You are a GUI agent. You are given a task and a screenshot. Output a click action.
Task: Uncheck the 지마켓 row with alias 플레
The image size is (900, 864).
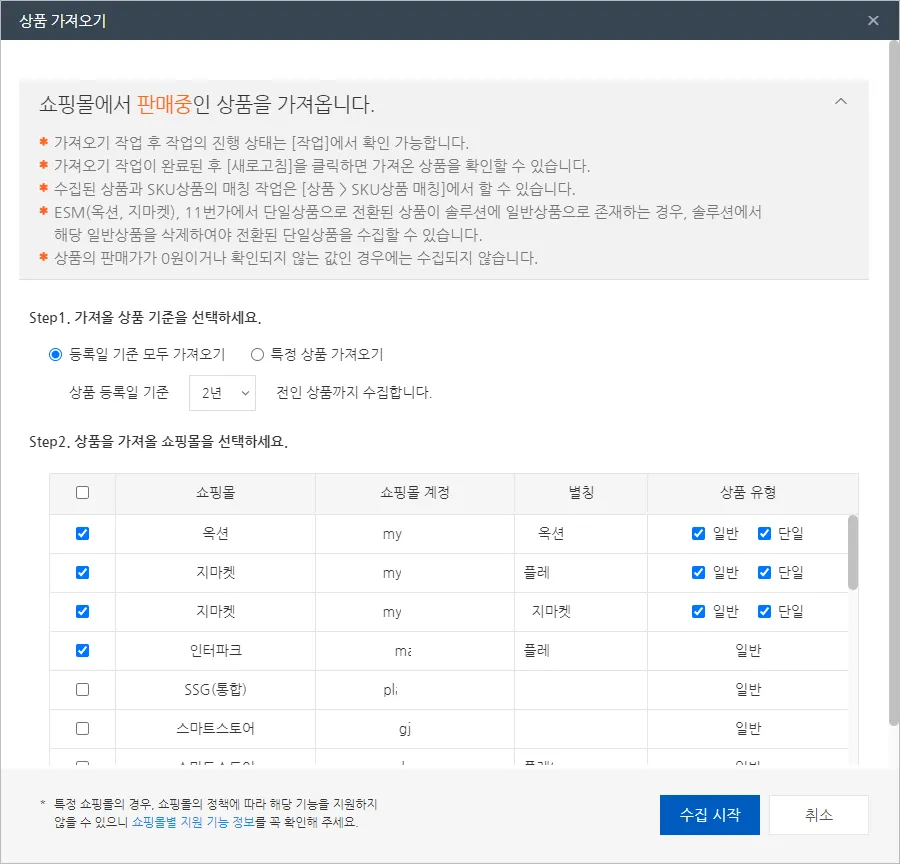(x=83, y=572)
